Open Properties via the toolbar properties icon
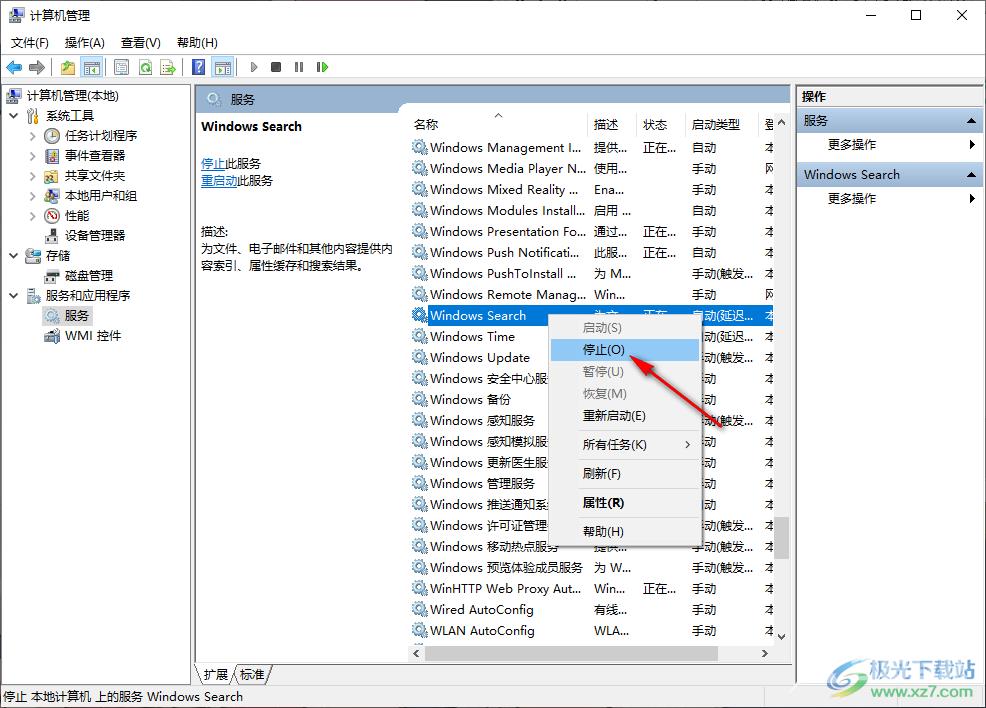Screen dimensions: 986x708 click(x=121, y=67)
